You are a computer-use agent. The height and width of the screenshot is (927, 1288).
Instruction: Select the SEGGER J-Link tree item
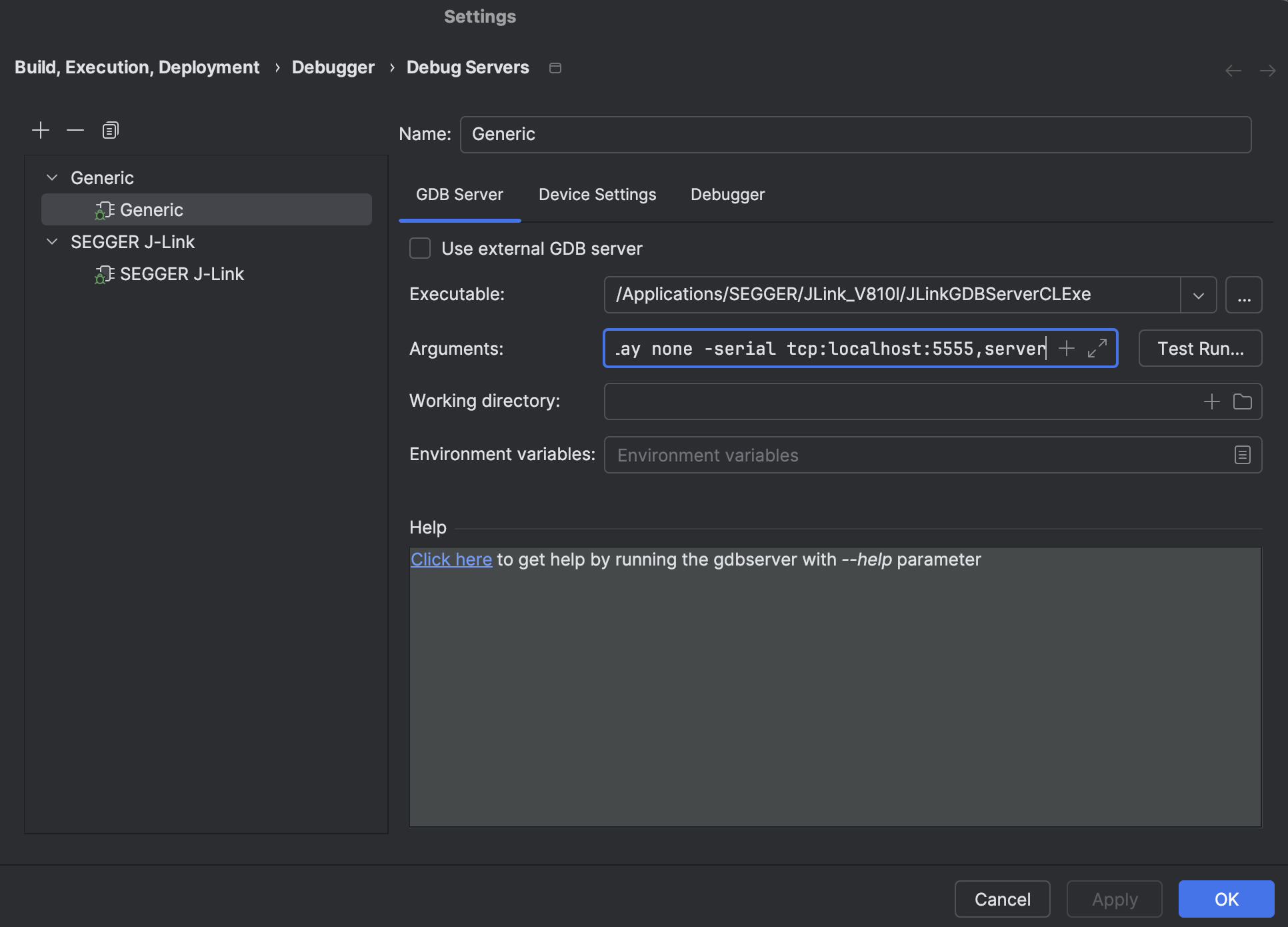[x=181, y=273]
